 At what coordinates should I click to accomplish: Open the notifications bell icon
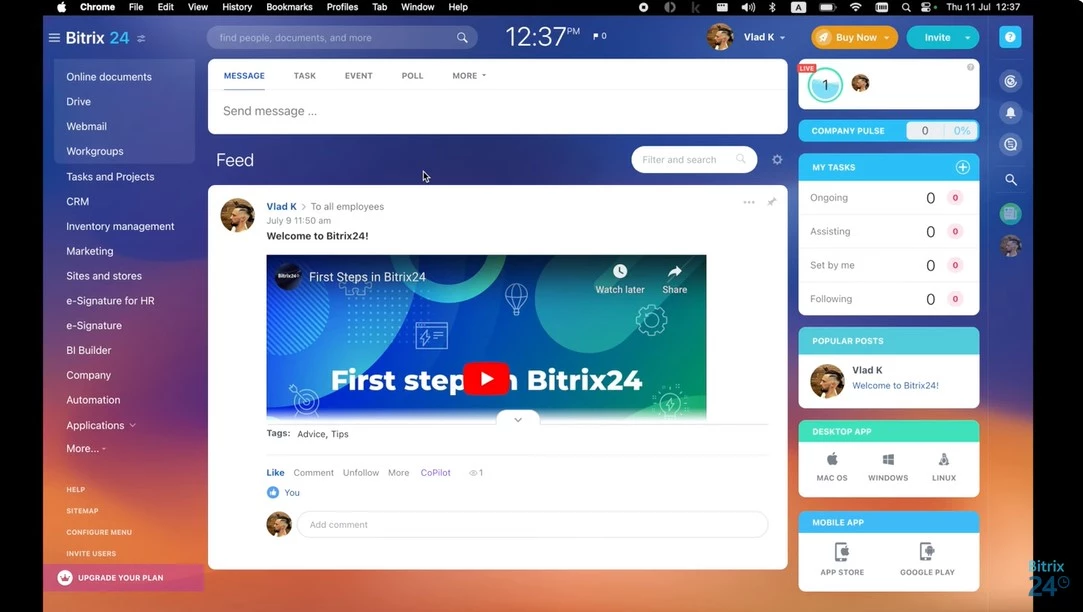[1010, 113]
